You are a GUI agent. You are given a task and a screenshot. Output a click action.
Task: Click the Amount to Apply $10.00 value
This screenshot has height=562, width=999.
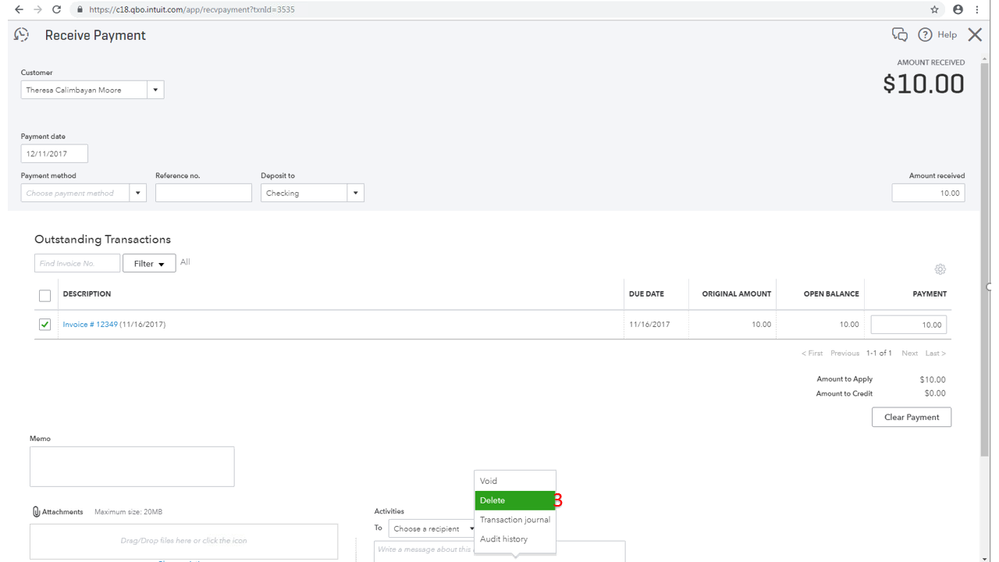pyautogui.click(x=933, y=380)
